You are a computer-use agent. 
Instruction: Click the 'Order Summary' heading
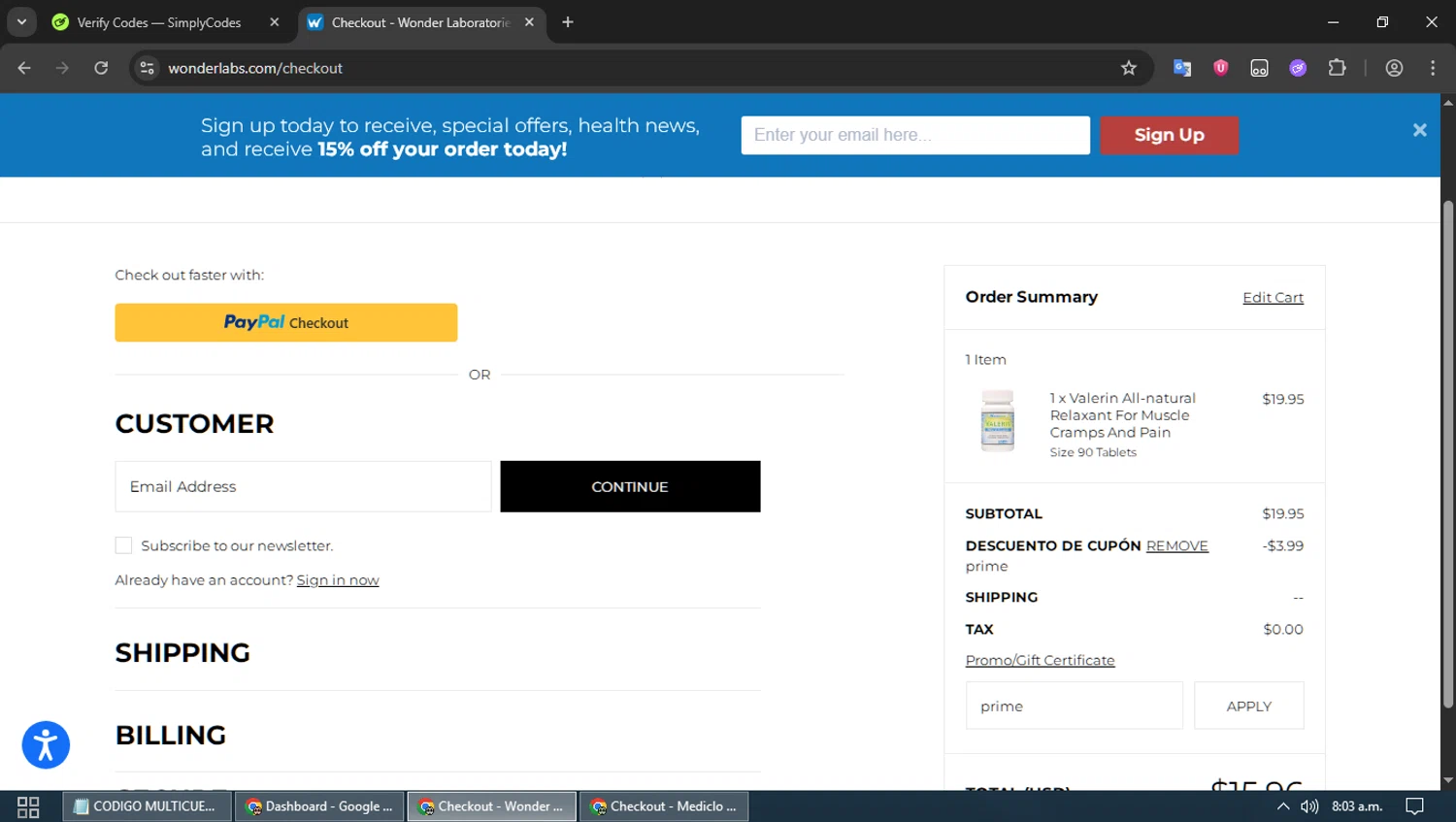(1031, 297)
